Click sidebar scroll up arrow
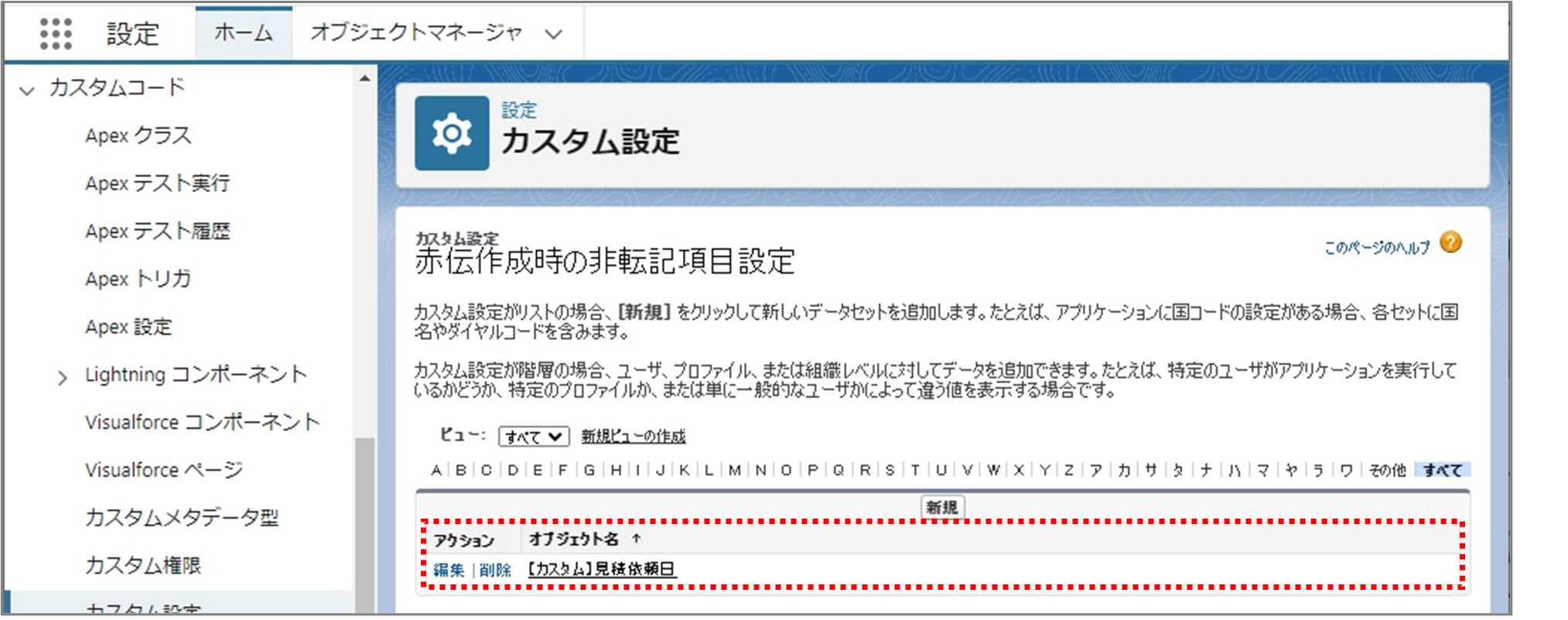The height and width of the screenshot is (620, 1568). click(364, 78)
